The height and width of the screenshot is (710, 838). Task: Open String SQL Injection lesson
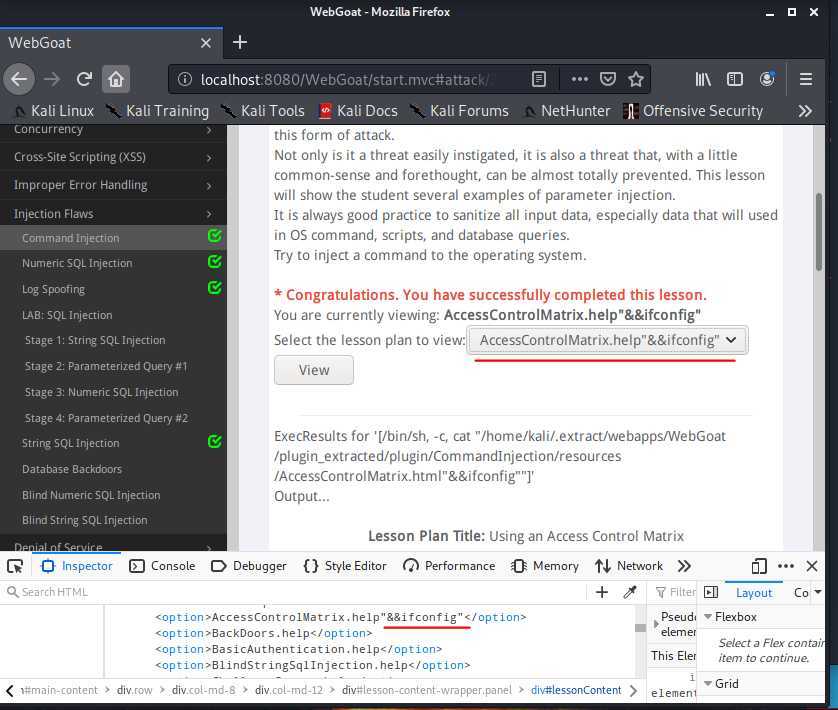coord(71,443)
